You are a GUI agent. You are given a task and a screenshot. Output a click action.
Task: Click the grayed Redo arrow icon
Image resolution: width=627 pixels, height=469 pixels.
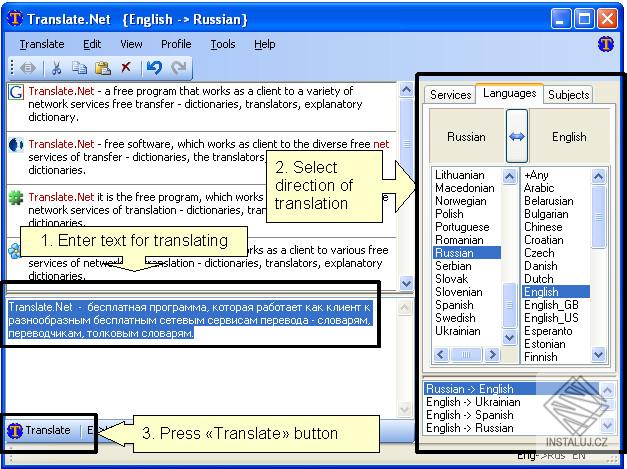coord(178,68)
